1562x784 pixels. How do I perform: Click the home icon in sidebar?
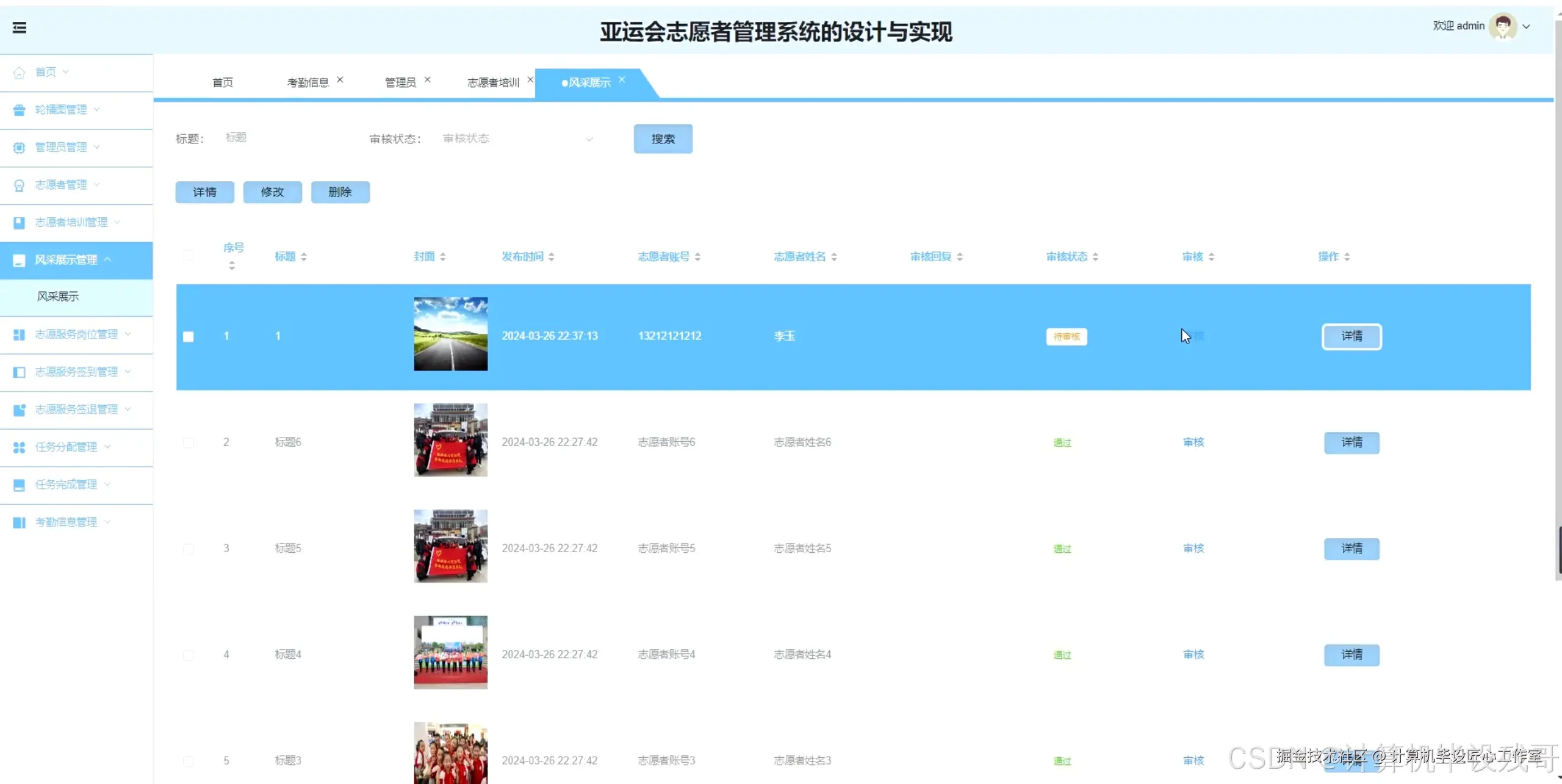20,73
